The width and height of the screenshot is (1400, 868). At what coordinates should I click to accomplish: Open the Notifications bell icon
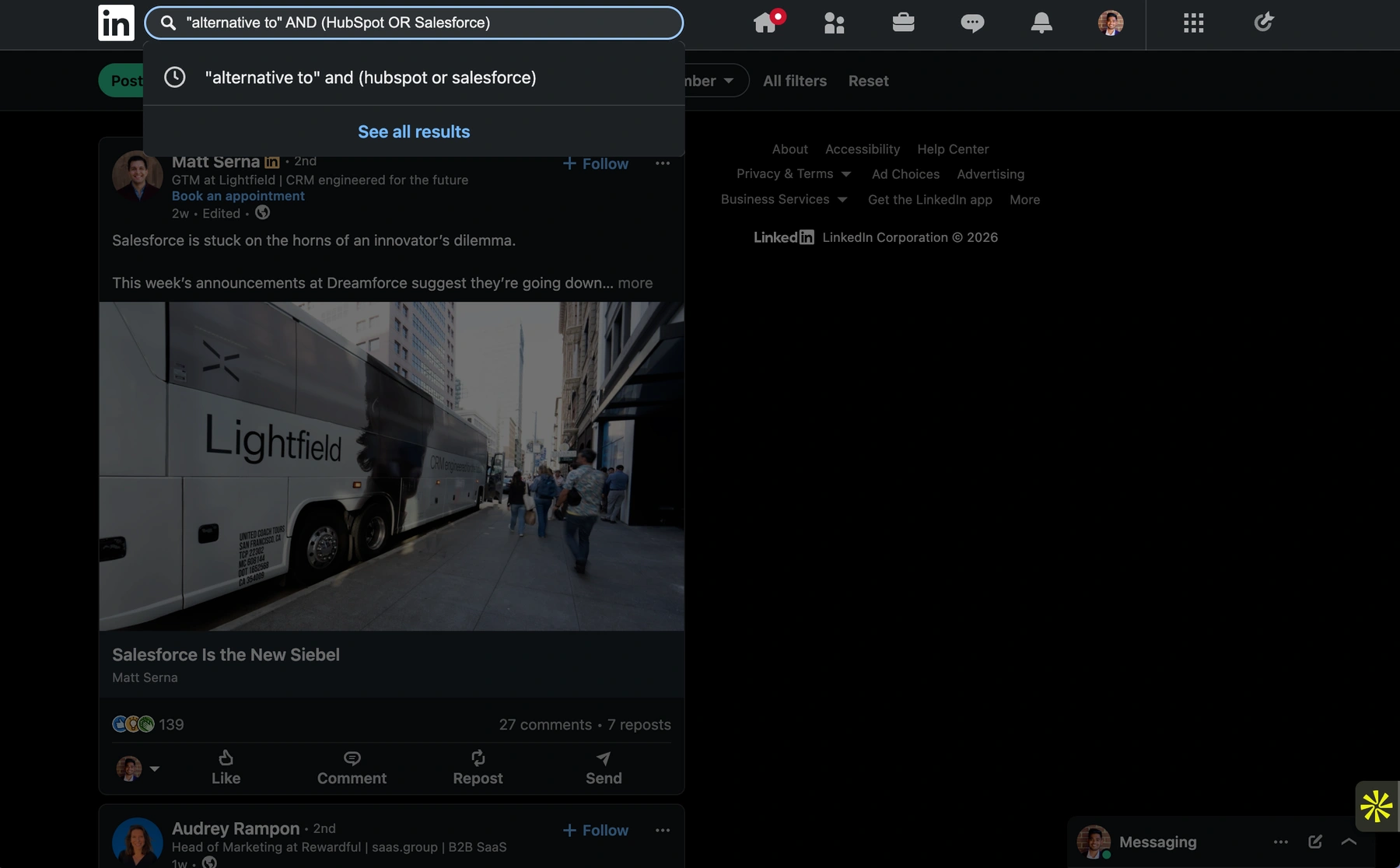coord(1041,23)
